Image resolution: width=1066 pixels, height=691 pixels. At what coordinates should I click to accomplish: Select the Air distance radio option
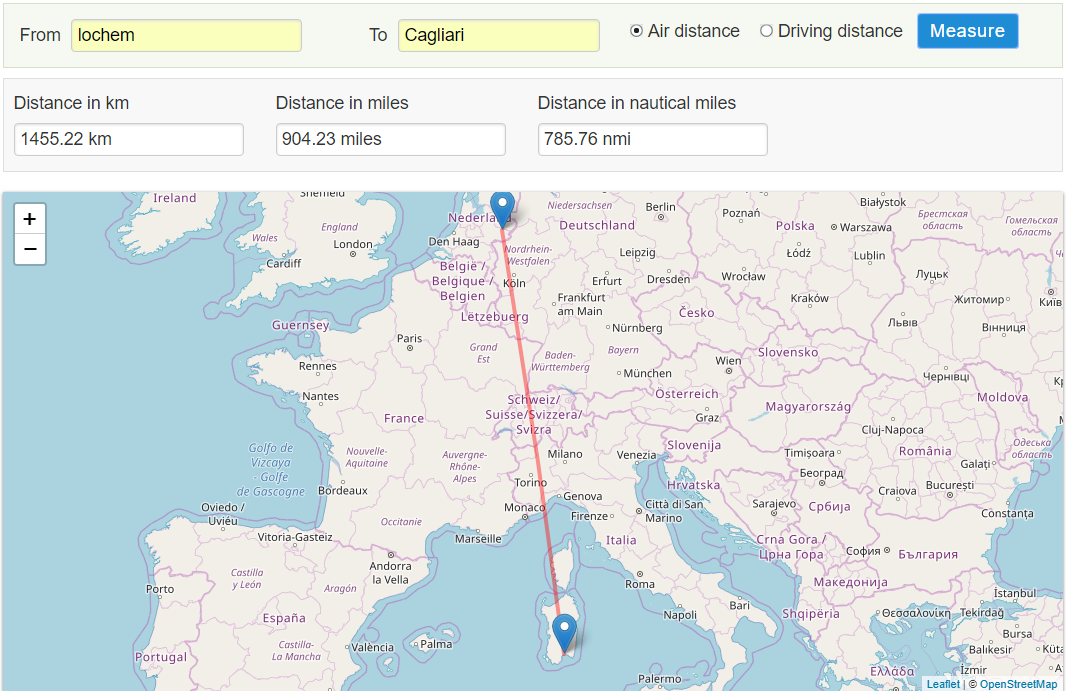point(637,31)
